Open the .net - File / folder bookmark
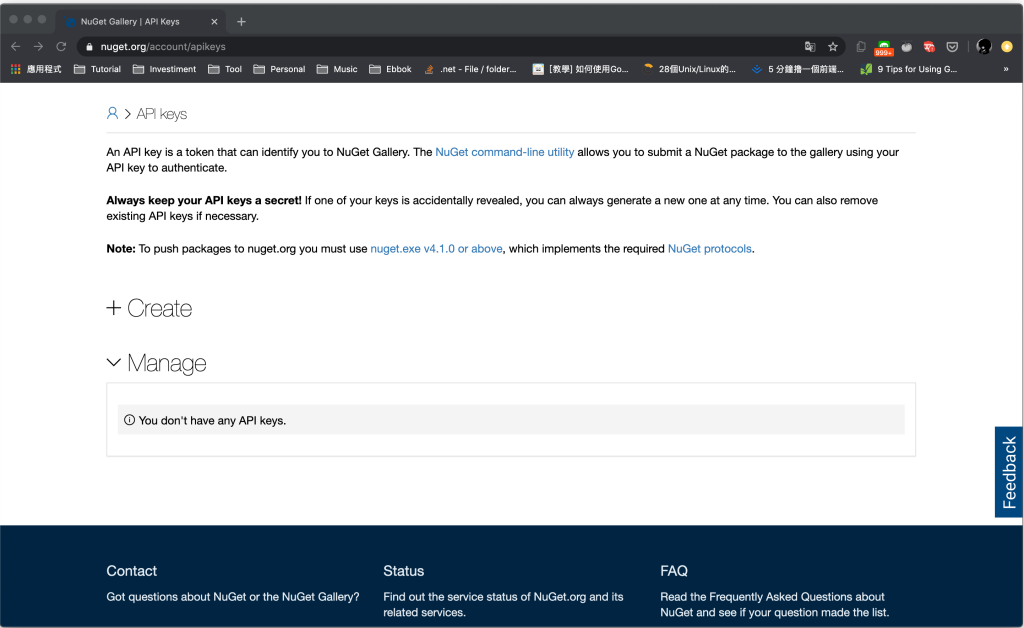1024x628 pixels. 470,69
